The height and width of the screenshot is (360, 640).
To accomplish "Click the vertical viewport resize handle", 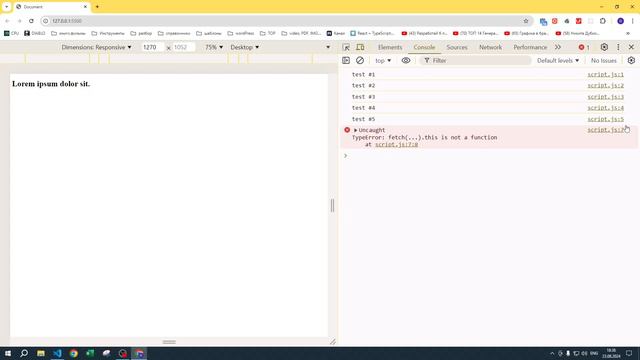I will (x=332, y=205).
